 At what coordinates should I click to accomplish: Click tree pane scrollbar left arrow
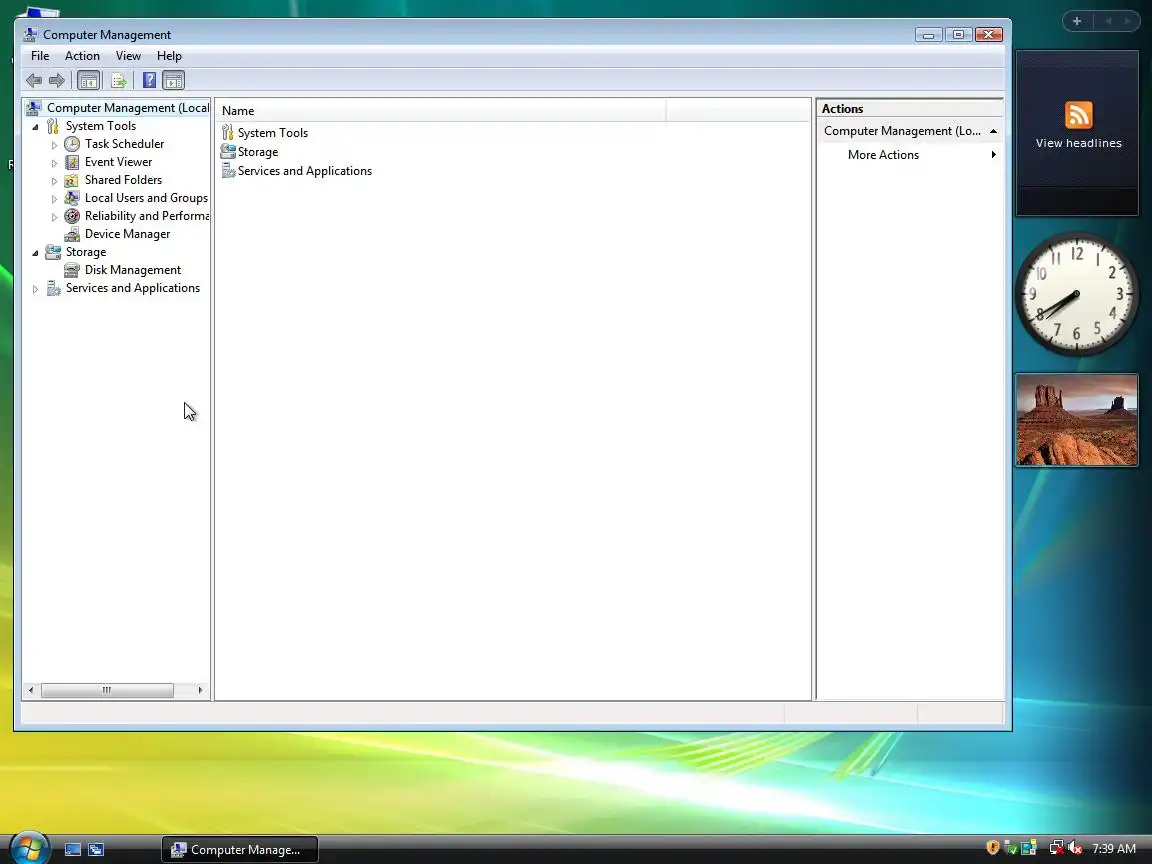[x=31, y=690]
